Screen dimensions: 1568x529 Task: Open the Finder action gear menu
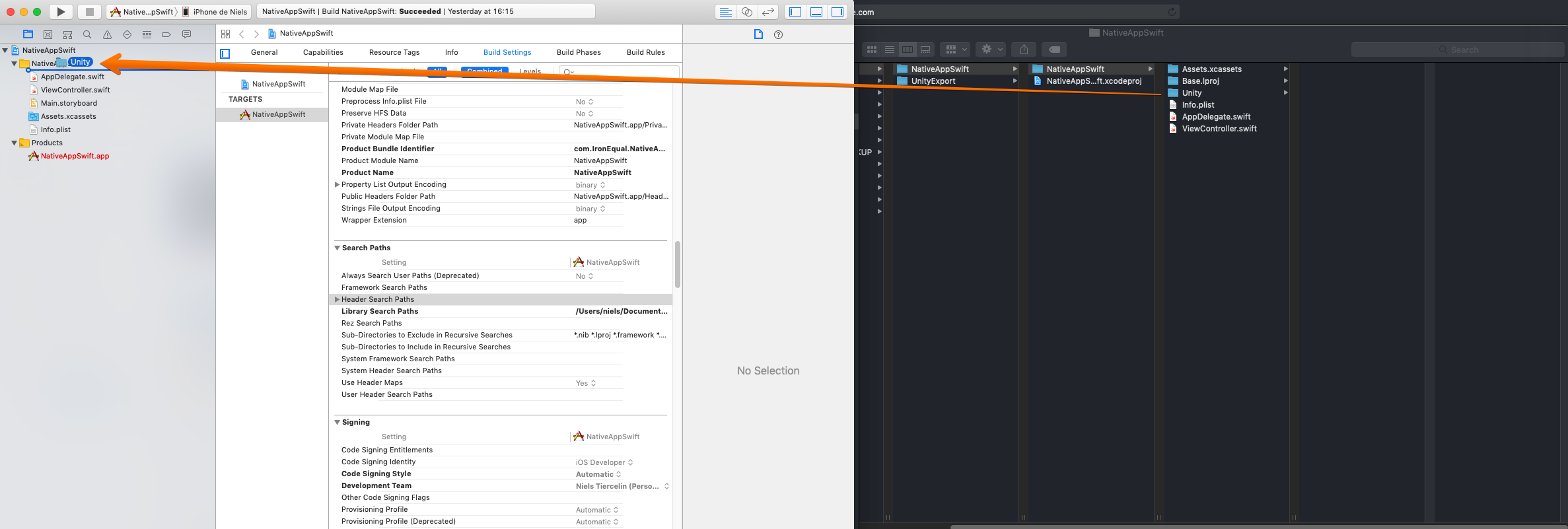tap(991, 50)
